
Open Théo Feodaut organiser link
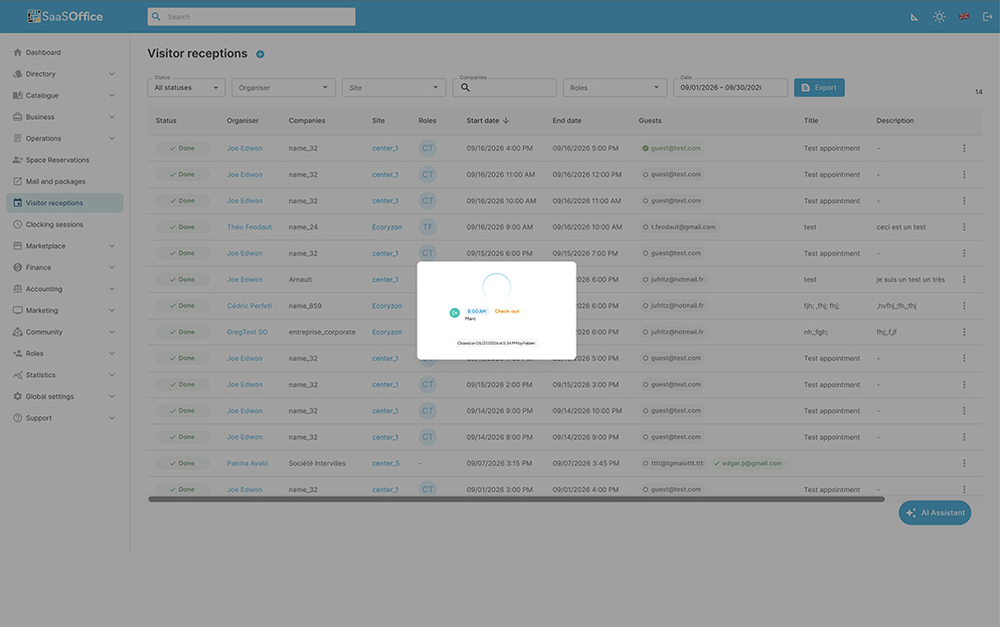pyautogui.click(x=249, y=227)
